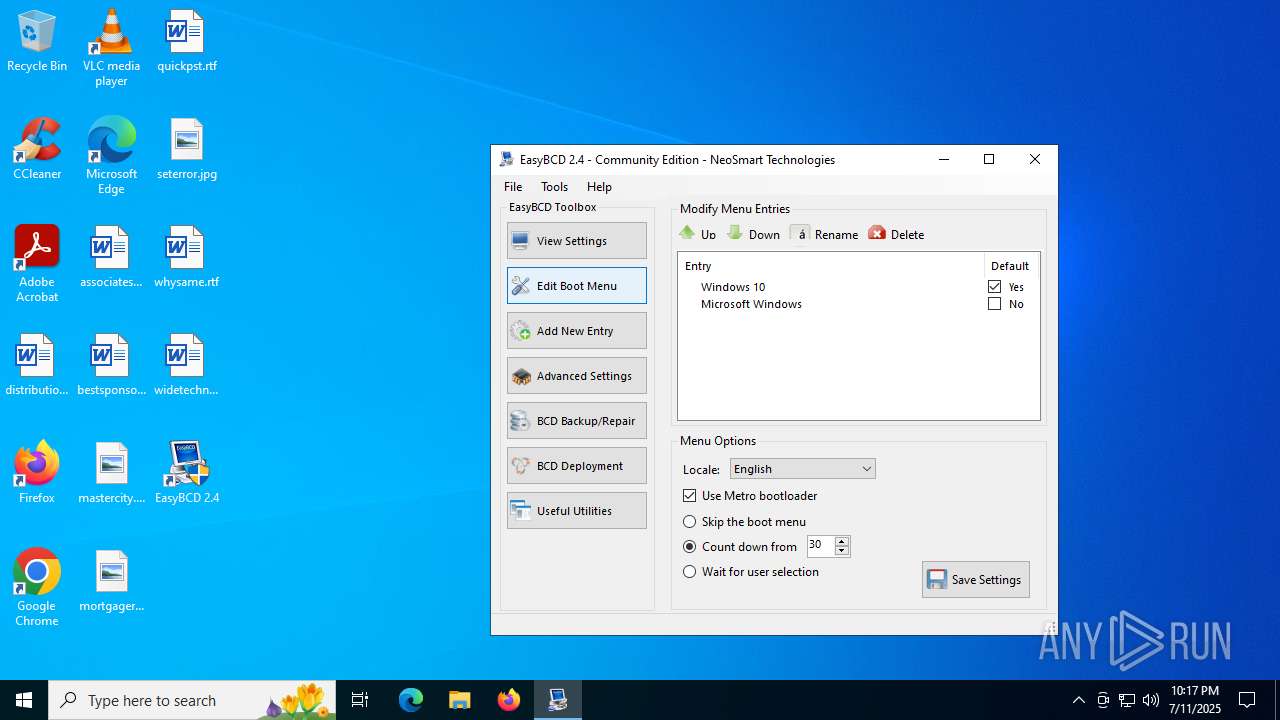Open View Settings in EasyBCD Toolbox
This screenshot has width=1280, height=720.
pyautogui.click(x=577, y=241)
